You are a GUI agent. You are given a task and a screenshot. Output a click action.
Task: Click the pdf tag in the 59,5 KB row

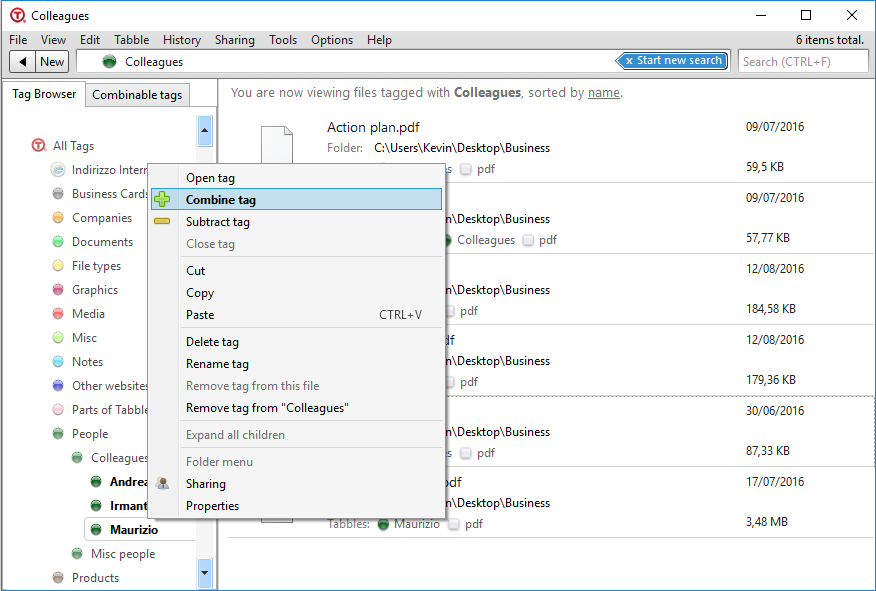point(478,169)
